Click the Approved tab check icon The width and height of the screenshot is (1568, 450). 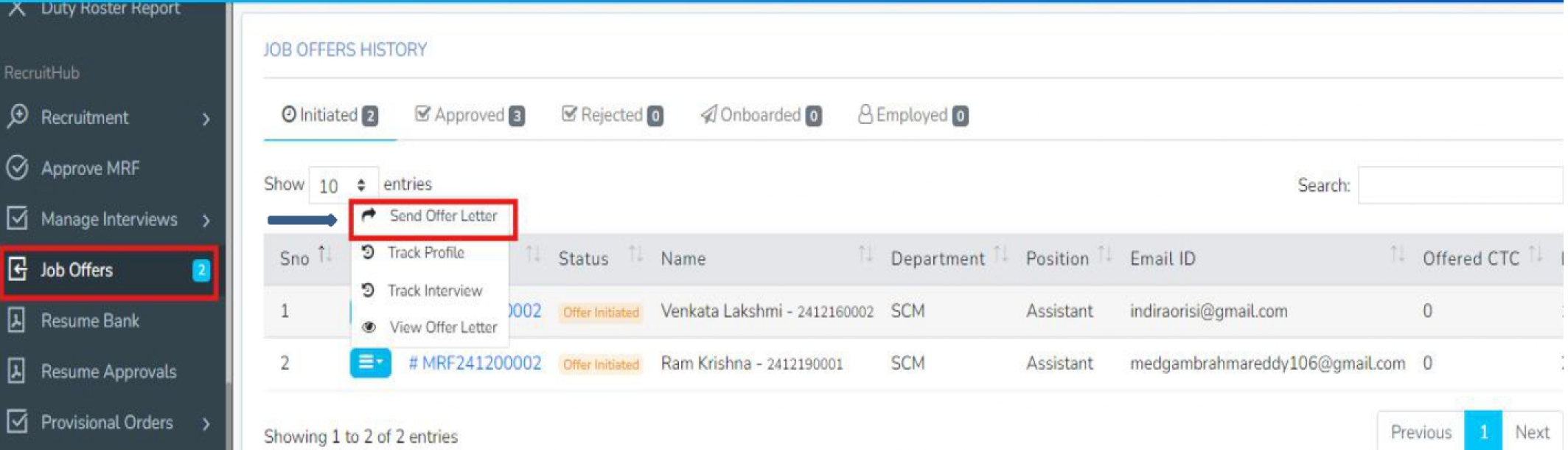coord(422,114)
